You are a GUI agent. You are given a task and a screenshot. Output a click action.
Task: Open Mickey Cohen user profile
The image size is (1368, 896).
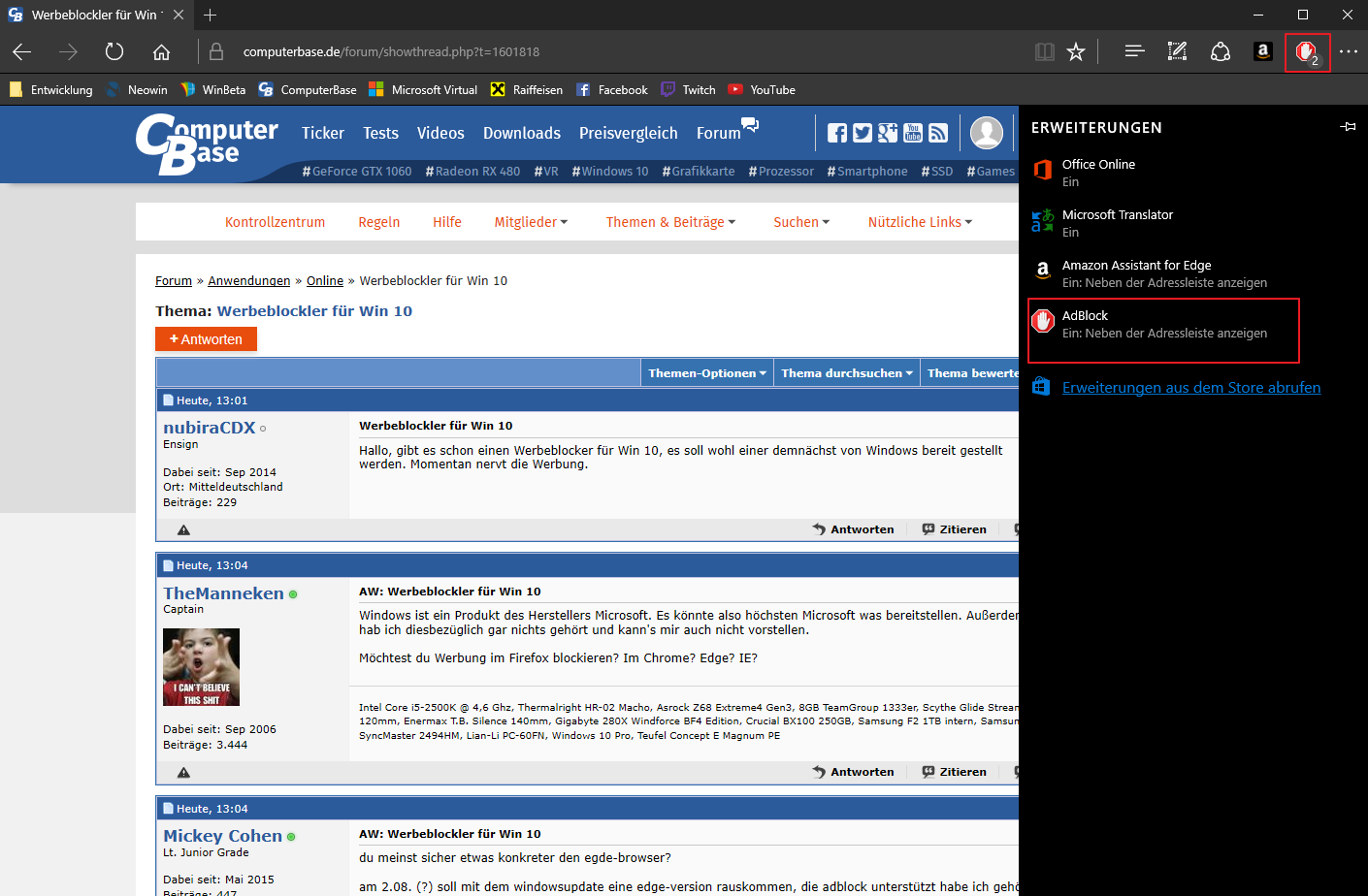[222, 836]
